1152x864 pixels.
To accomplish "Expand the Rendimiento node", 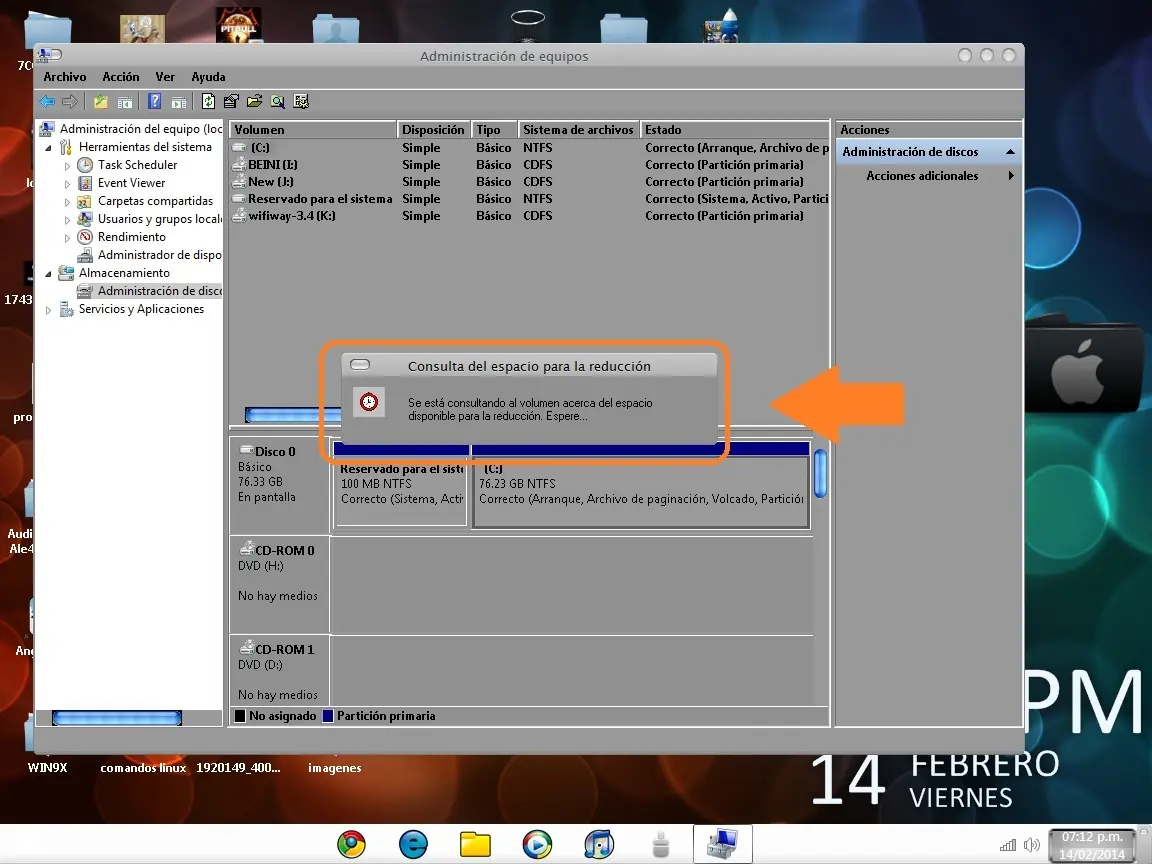I will [x=68, y=238].
